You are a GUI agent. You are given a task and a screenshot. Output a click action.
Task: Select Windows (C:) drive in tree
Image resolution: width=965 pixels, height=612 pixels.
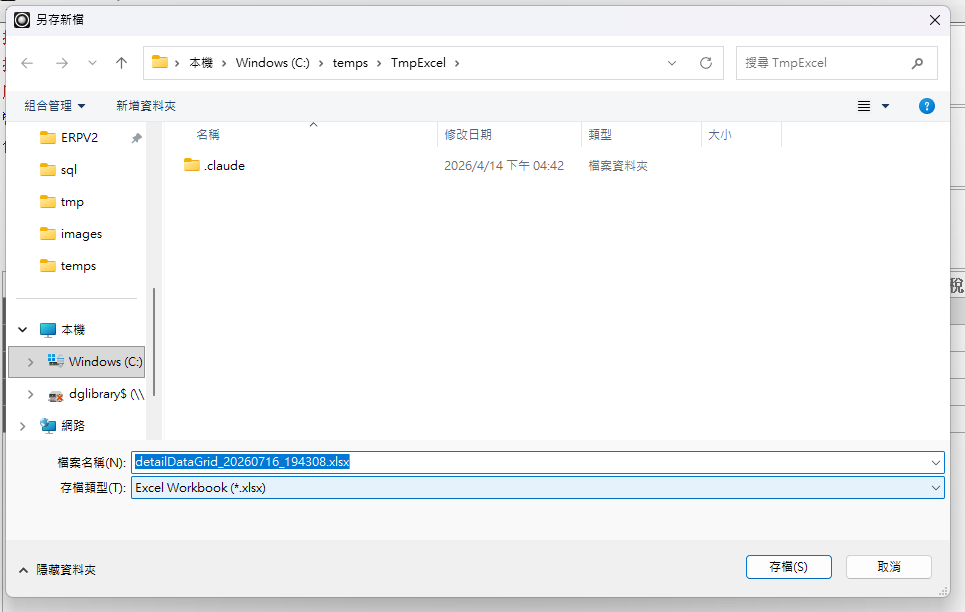tap(105, 361)
